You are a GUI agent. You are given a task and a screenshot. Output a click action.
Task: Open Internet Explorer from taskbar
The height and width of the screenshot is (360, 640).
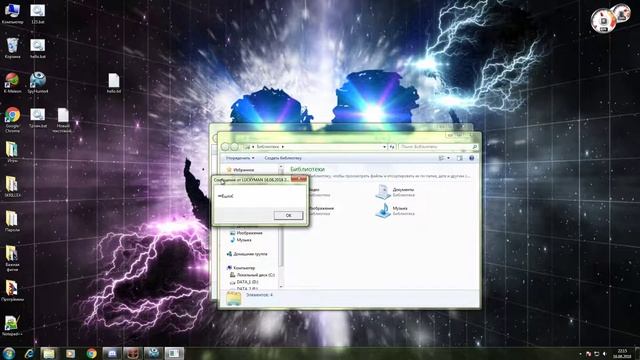[29, 353]
